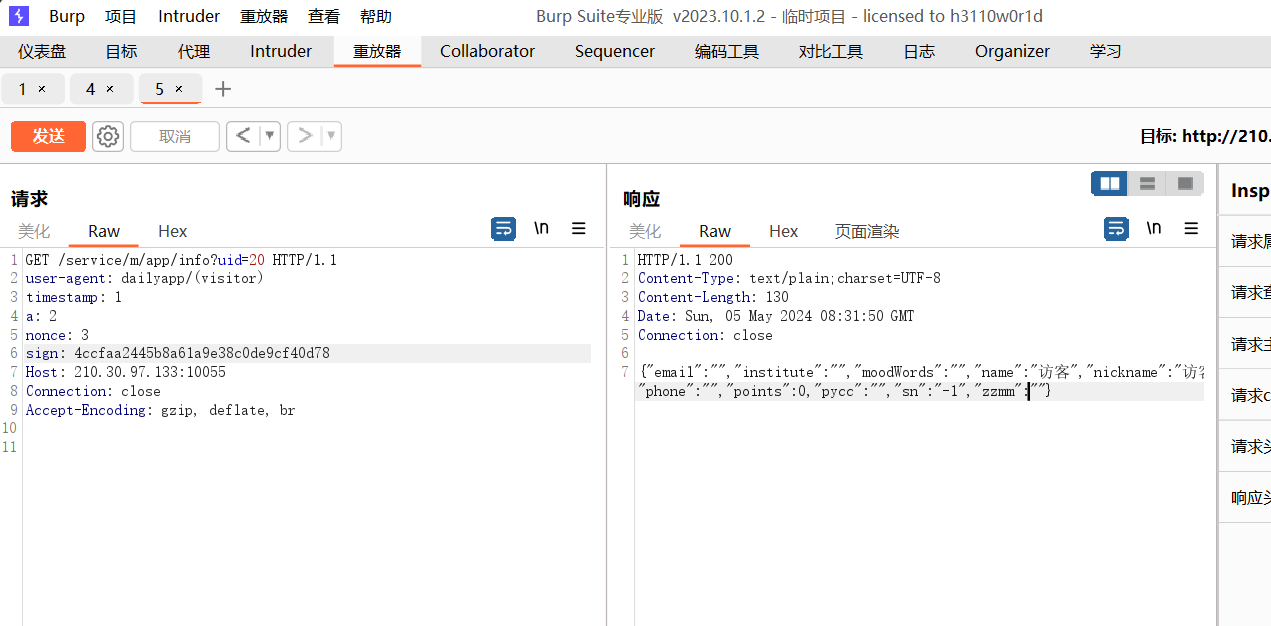Switch to the Collaborator tab
The width and height of the screenshot is (1271, 626).
(x=487, y=51)
